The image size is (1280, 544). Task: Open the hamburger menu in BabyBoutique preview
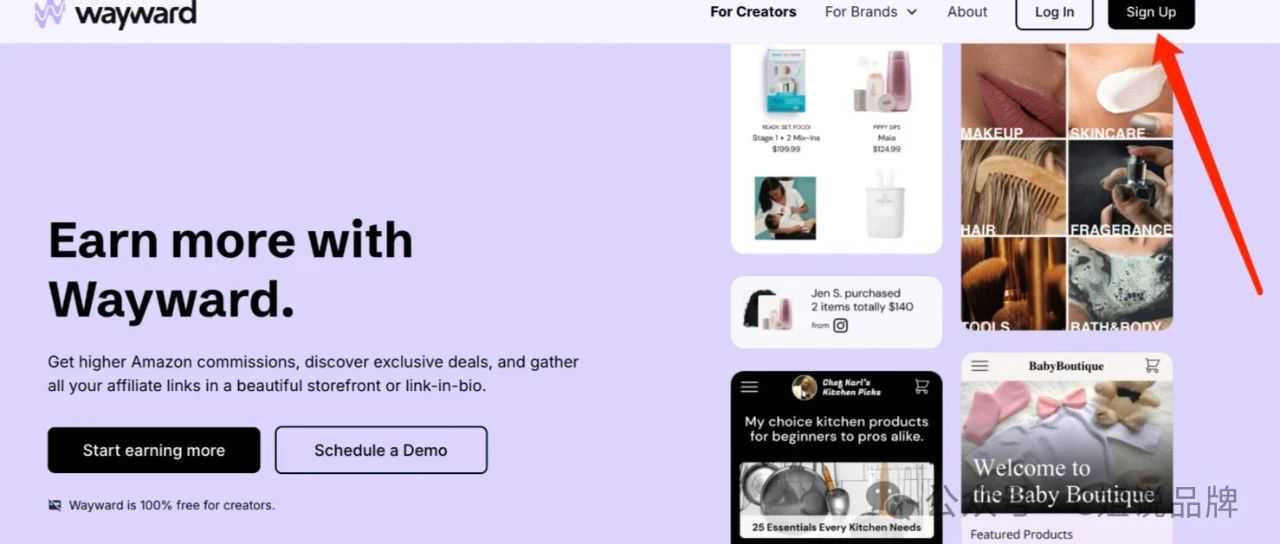click(x=980, y=366)
